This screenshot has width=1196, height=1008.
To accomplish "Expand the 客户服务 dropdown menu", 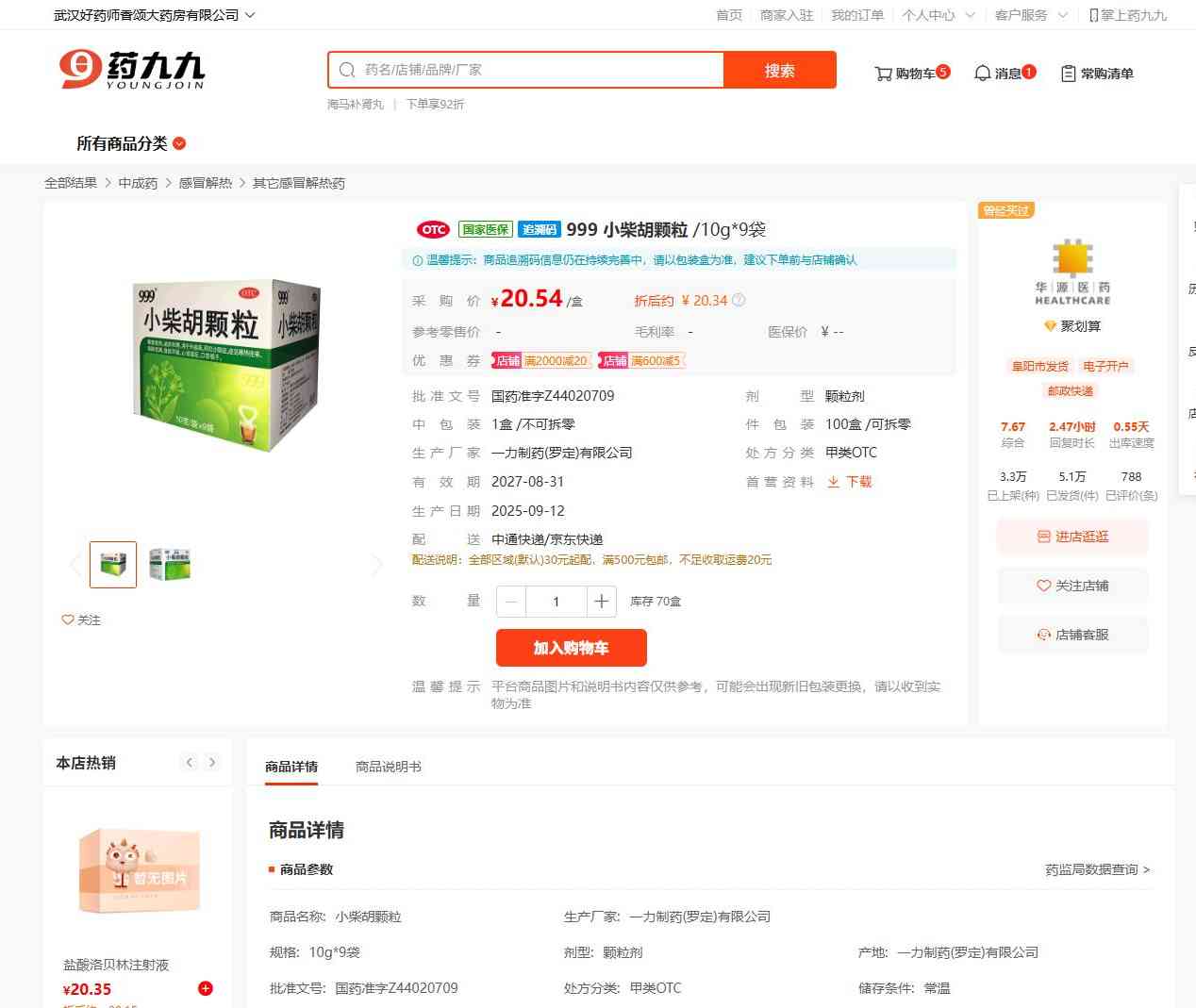I will tap(1031, 15).
